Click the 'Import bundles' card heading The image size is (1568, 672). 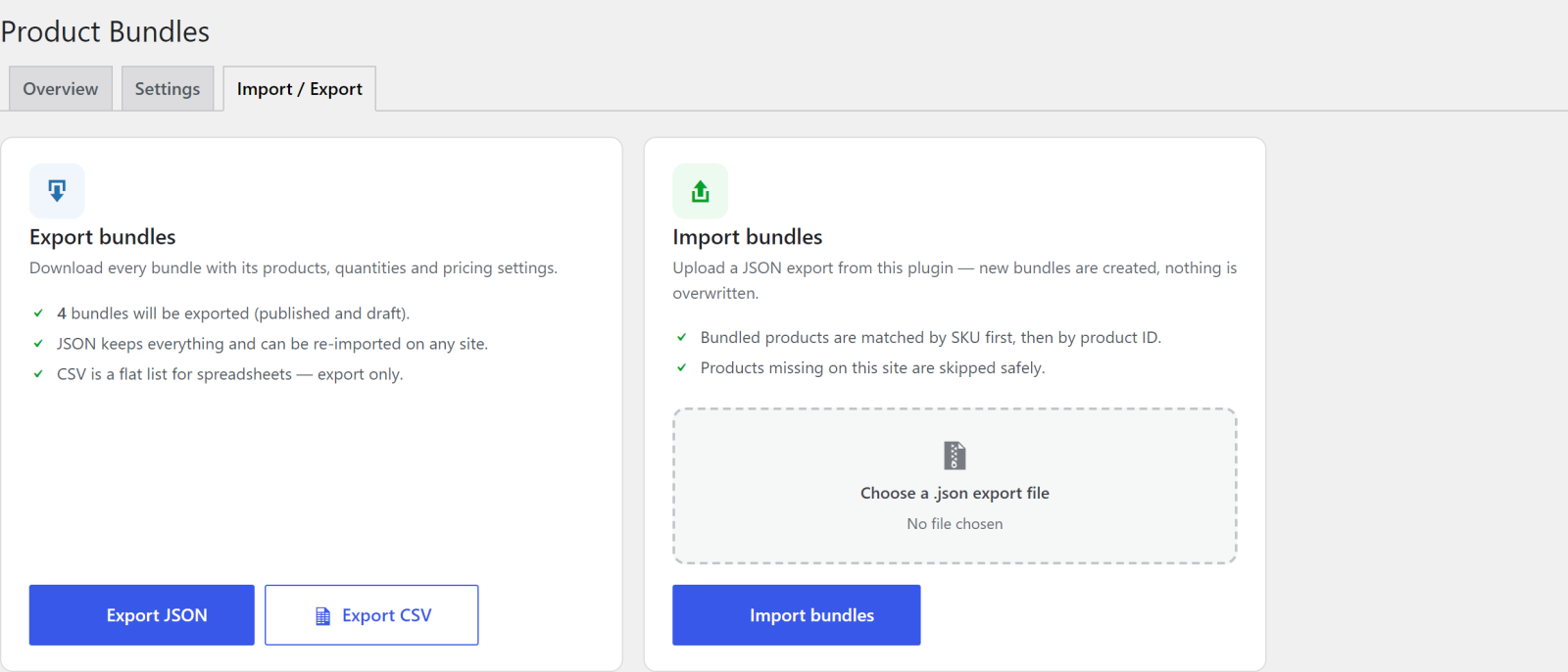pyautogui.click(x=748, y=237)
